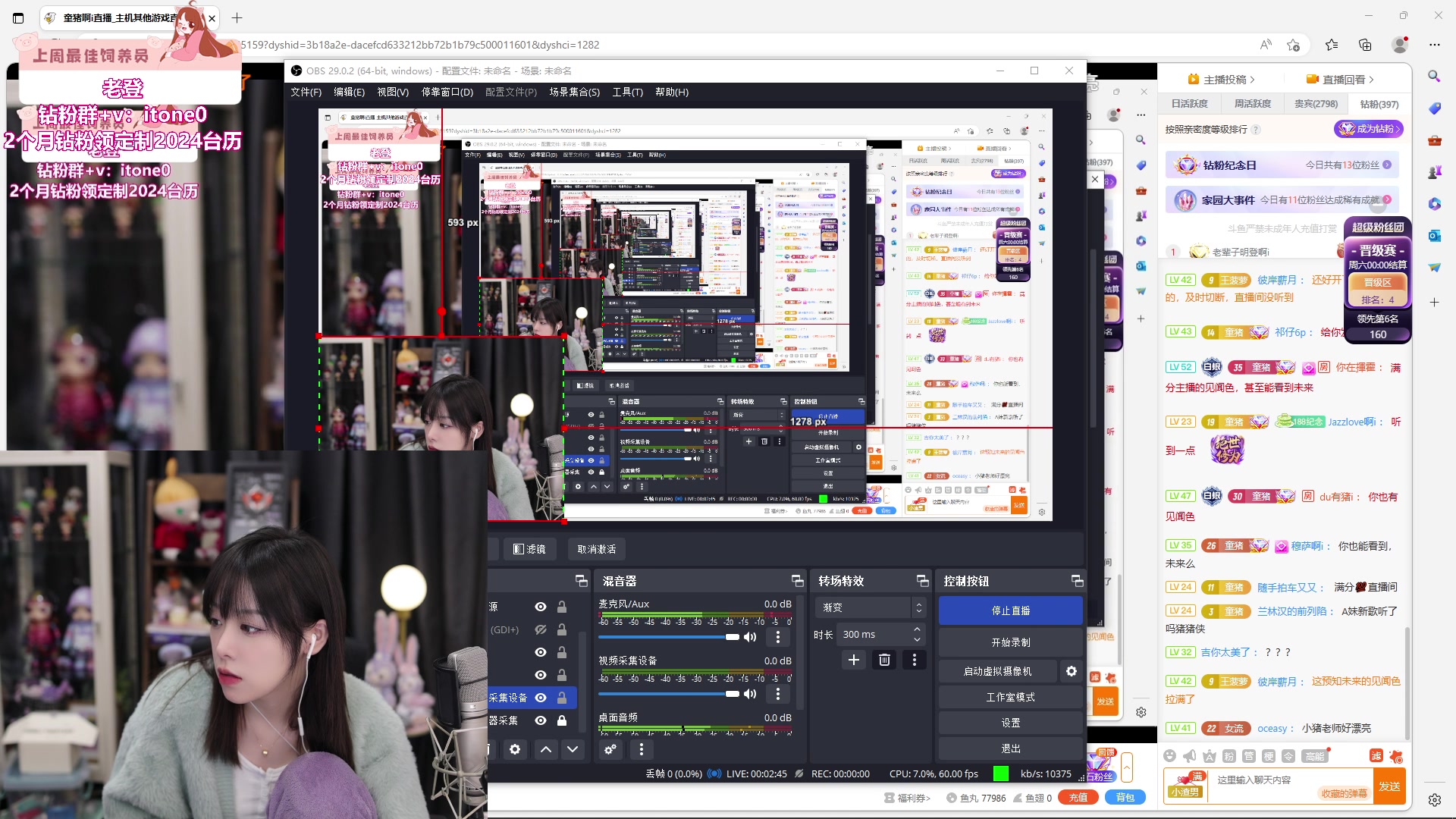Open the virtual camera settings gear
This screenshot has height=819, width=1456.
tap(1072, 670)
